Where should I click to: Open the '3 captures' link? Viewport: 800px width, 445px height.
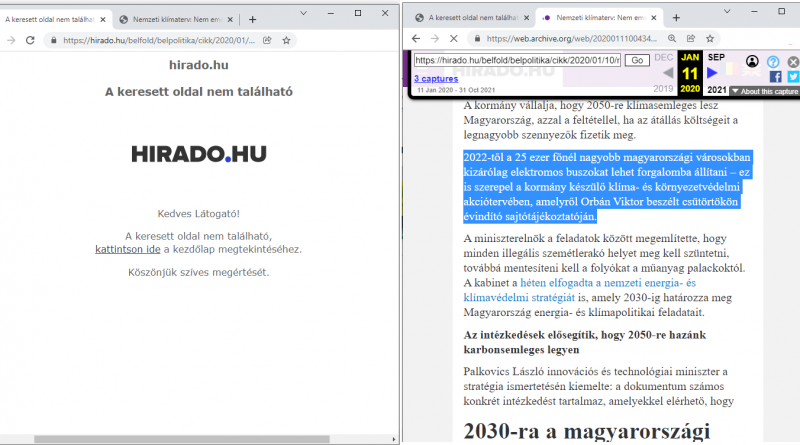click(x=436, y=79)
